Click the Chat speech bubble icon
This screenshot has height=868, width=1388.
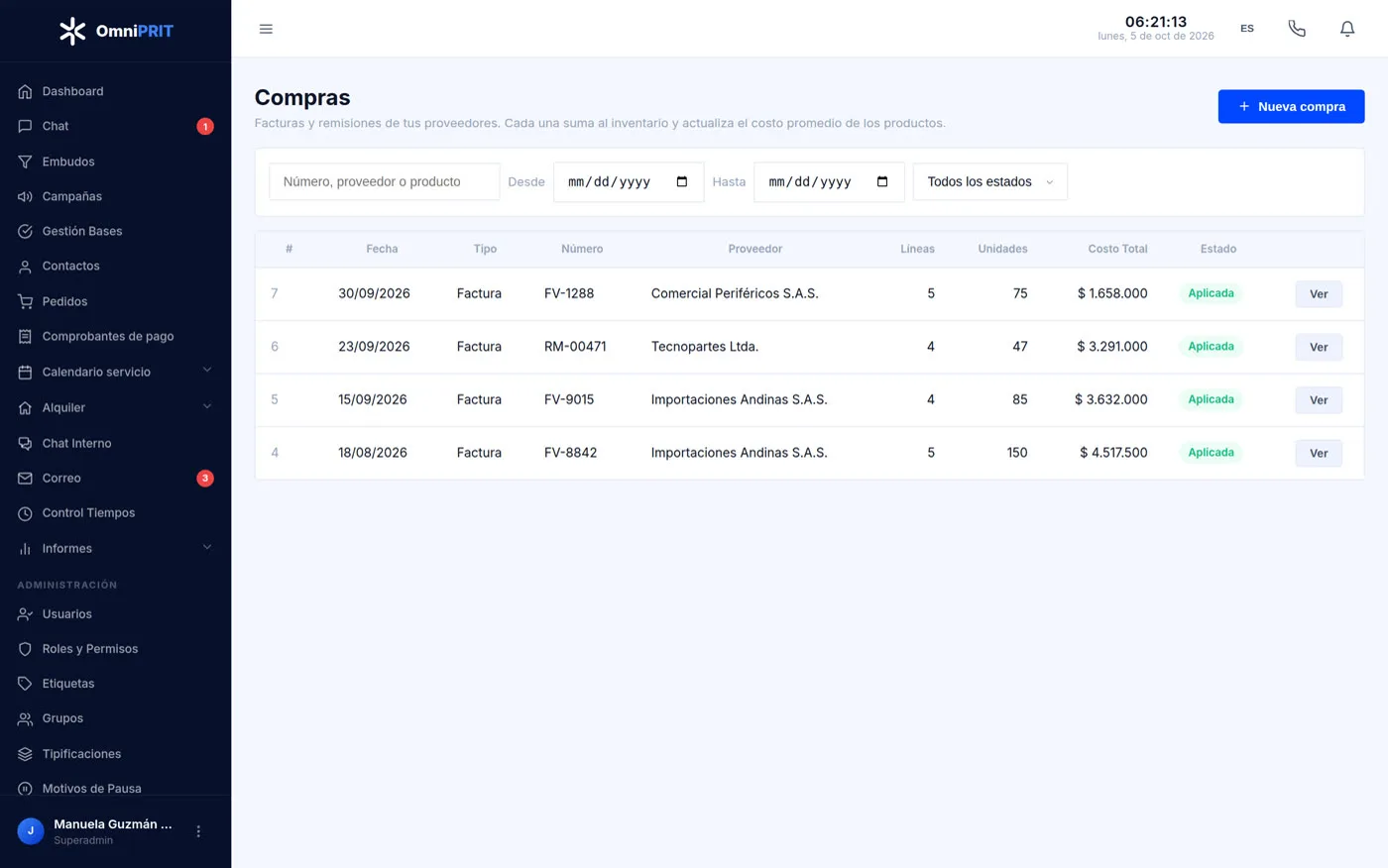(26, 126)
